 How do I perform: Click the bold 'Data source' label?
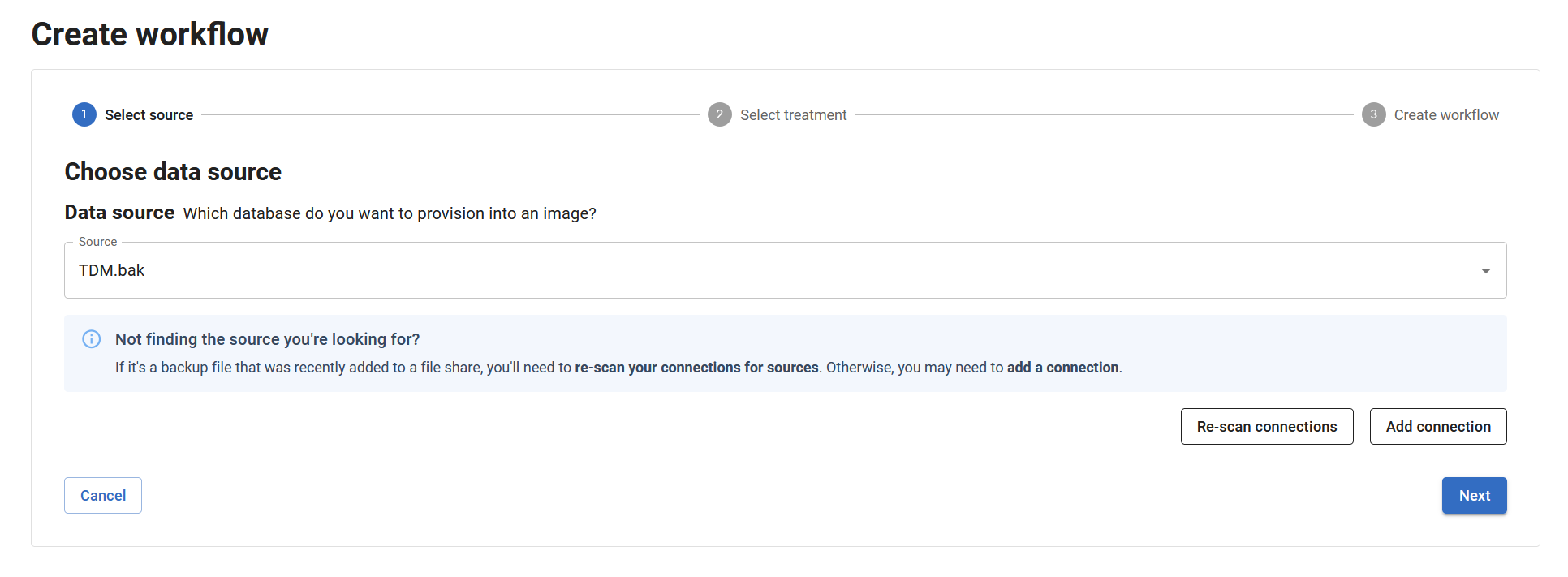pos(119,213)
